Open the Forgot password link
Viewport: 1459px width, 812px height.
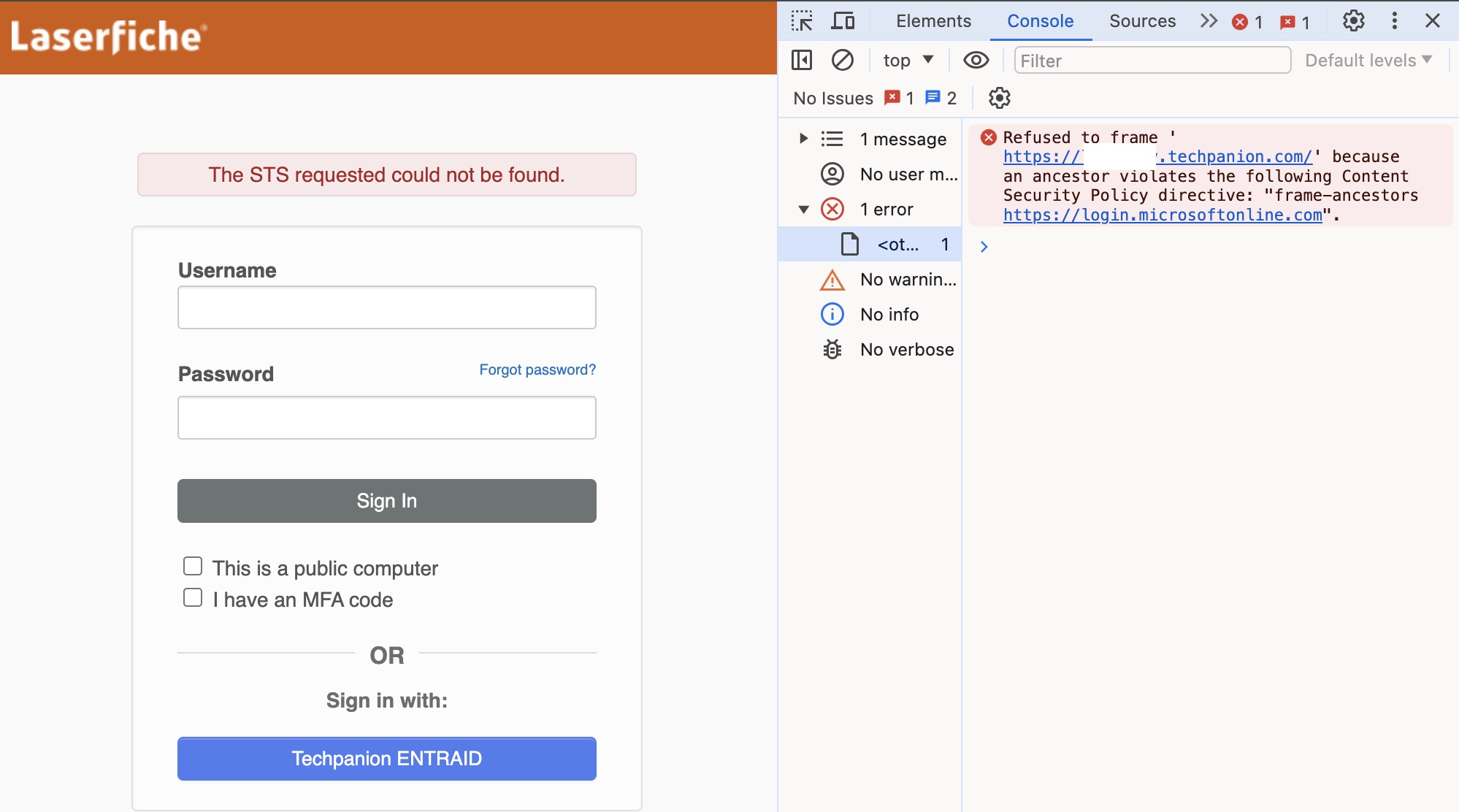[537, 369]
